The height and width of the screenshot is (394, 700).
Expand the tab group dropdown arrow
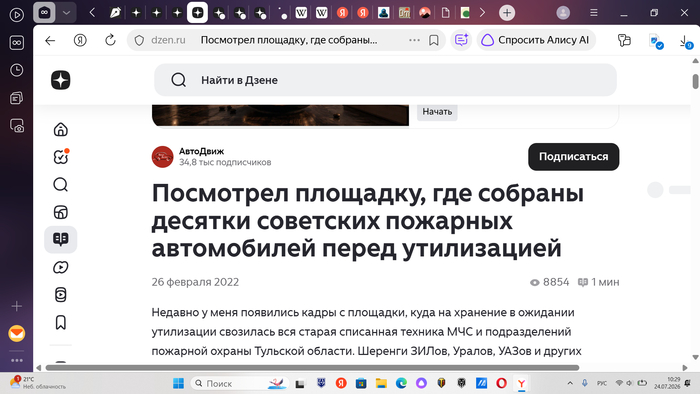[x=67, y=12]
